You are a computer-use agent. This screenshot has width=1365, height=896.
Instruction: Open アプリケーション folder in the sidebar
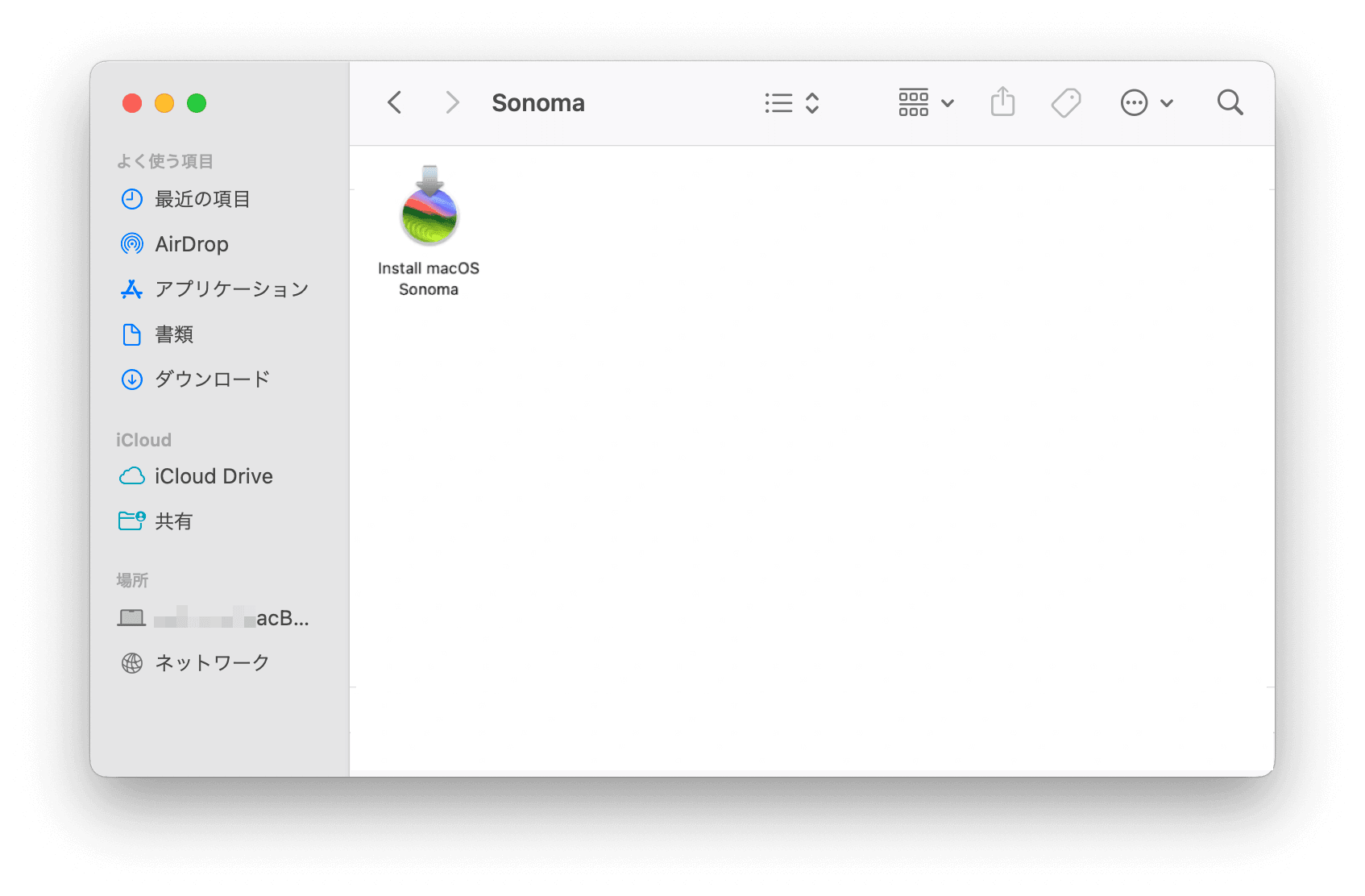tap(231, 289)
